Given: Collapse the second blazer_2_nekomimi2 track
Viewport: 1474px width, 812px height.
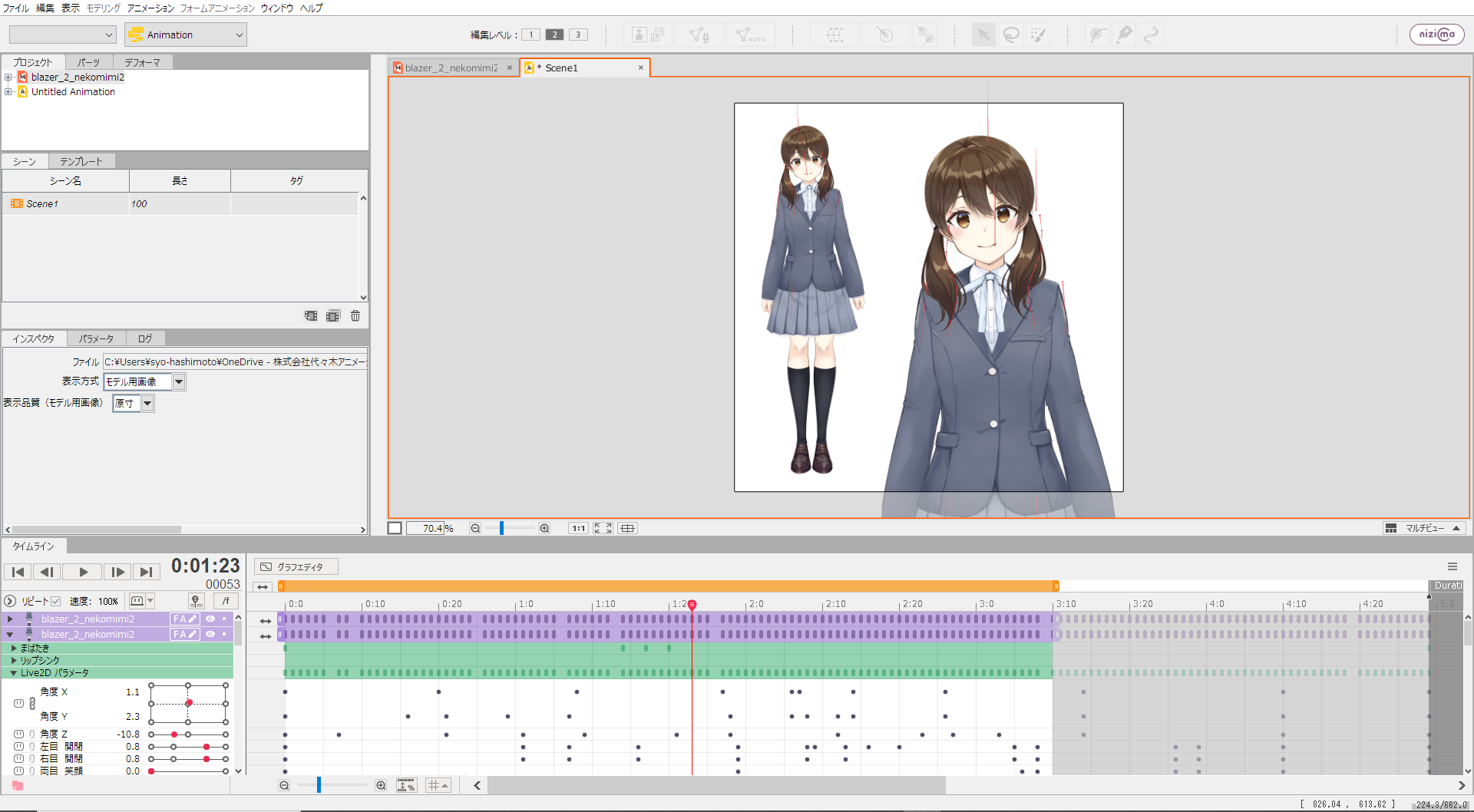Looking at the screenshot, I should [x=10, y=635].
